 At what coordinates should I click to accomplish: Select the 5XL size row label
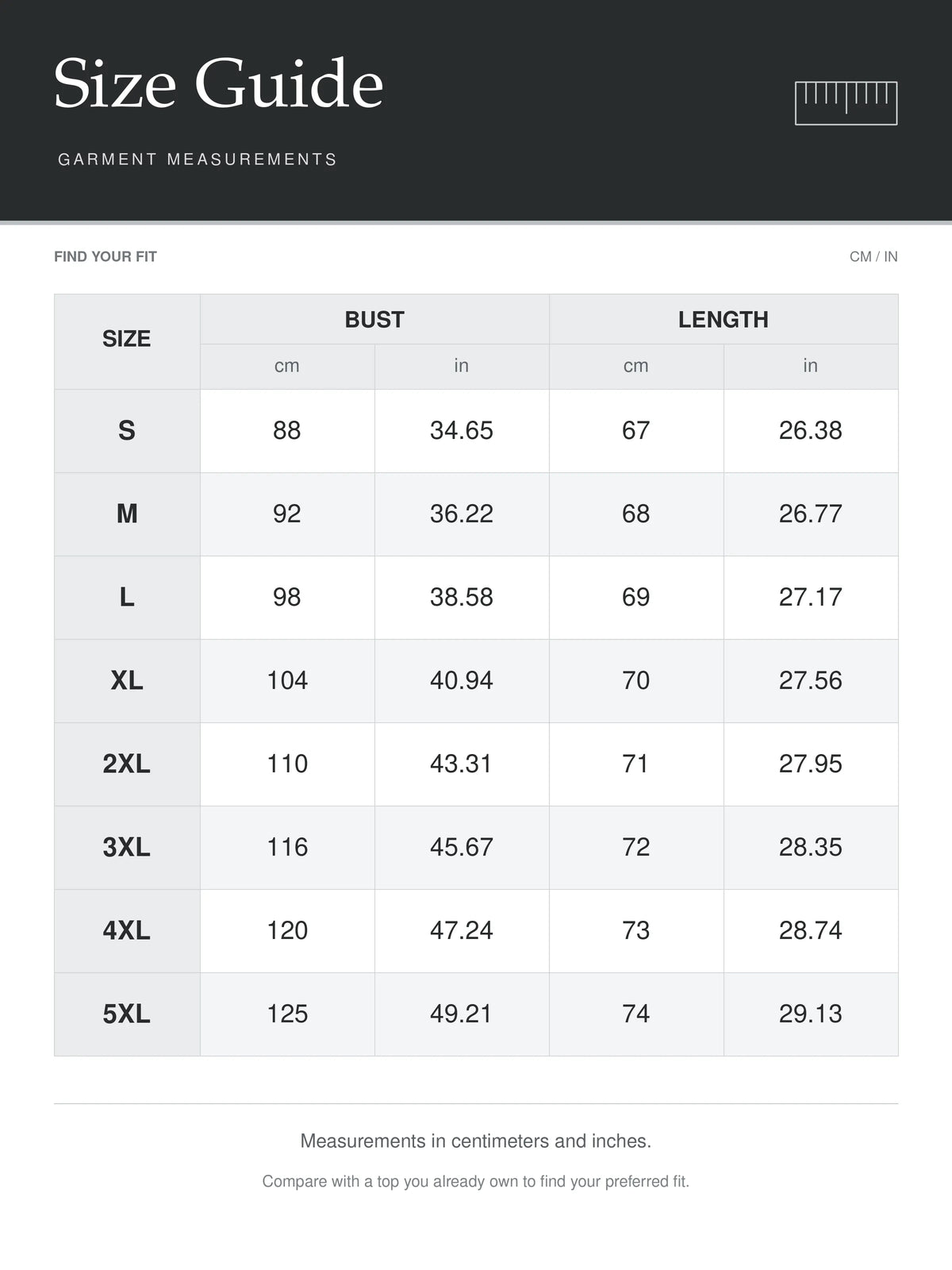point(127,1014)
